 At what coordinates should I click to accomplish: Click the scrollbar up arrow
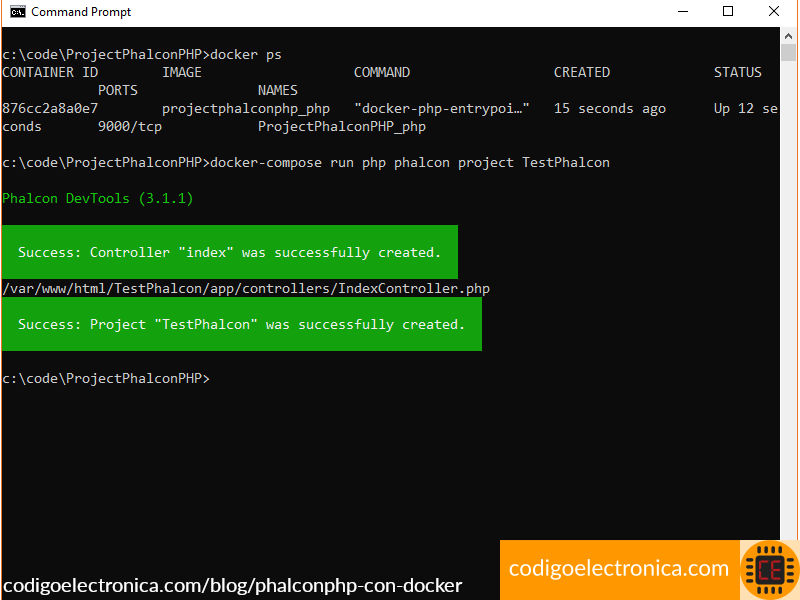click(788, 36)
